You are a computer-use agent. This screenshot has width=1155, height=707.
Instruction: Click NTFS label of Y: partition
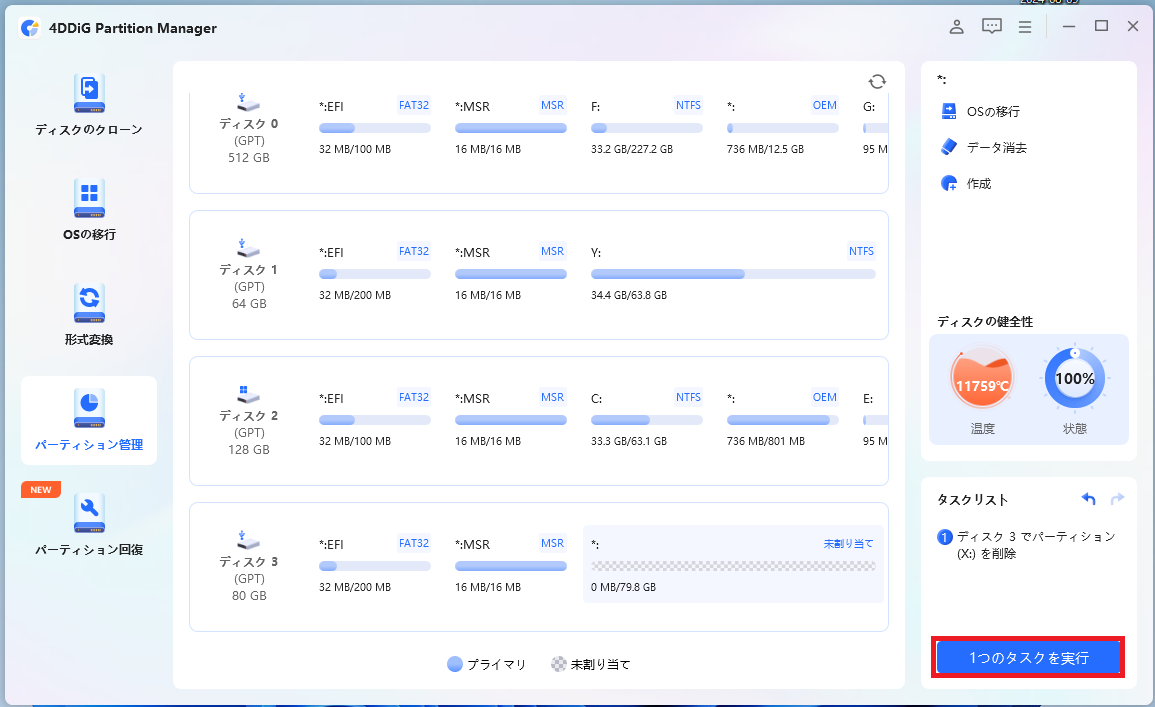[861, 251]
